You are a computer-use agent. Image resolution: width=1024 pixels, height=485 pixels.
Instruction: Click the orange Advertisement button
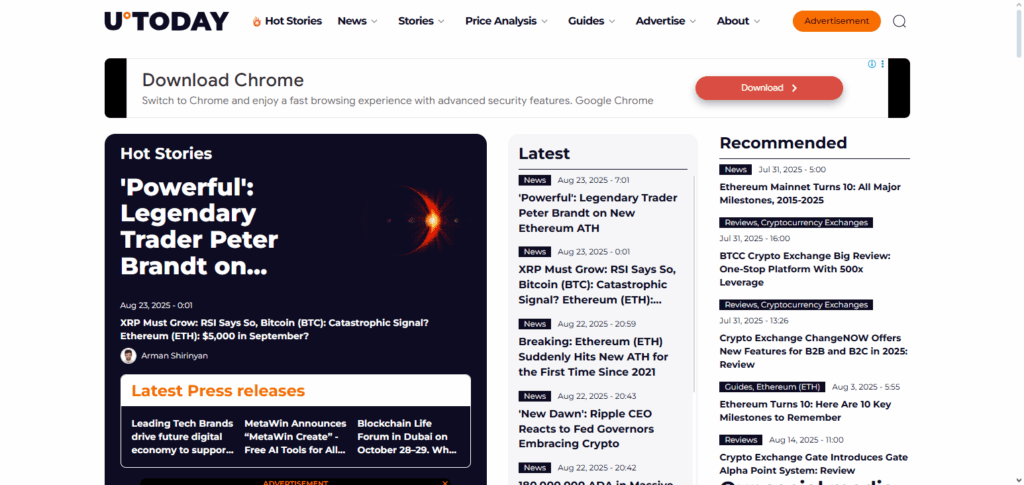(837, 21)
